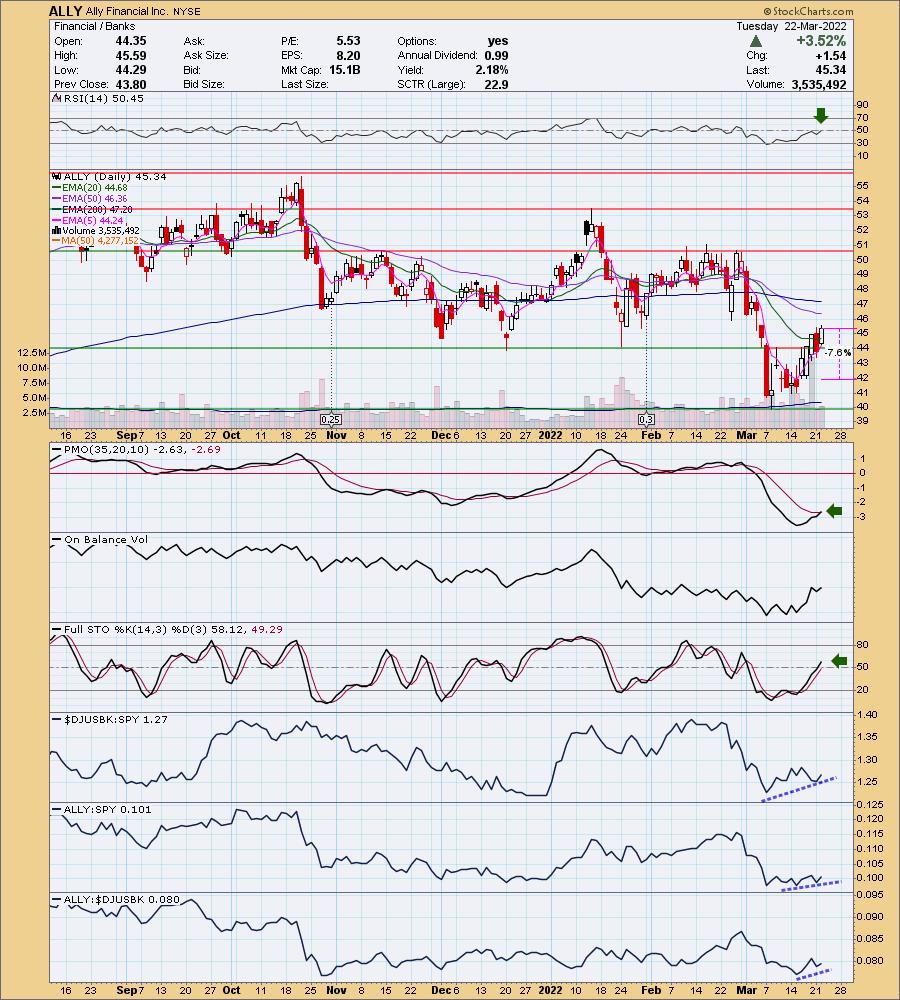This screenshot has height=1000, width=900.
Task: Click the EMA(200) 47.20 legend entry
Action: (x=92, y=209)
